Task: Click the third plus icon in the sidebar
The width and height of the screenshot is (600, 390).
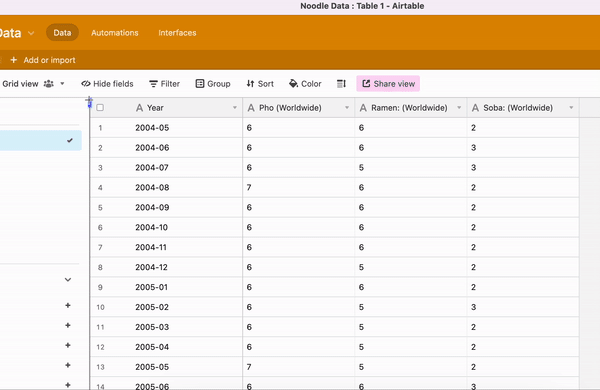Action: coord(68,345)
